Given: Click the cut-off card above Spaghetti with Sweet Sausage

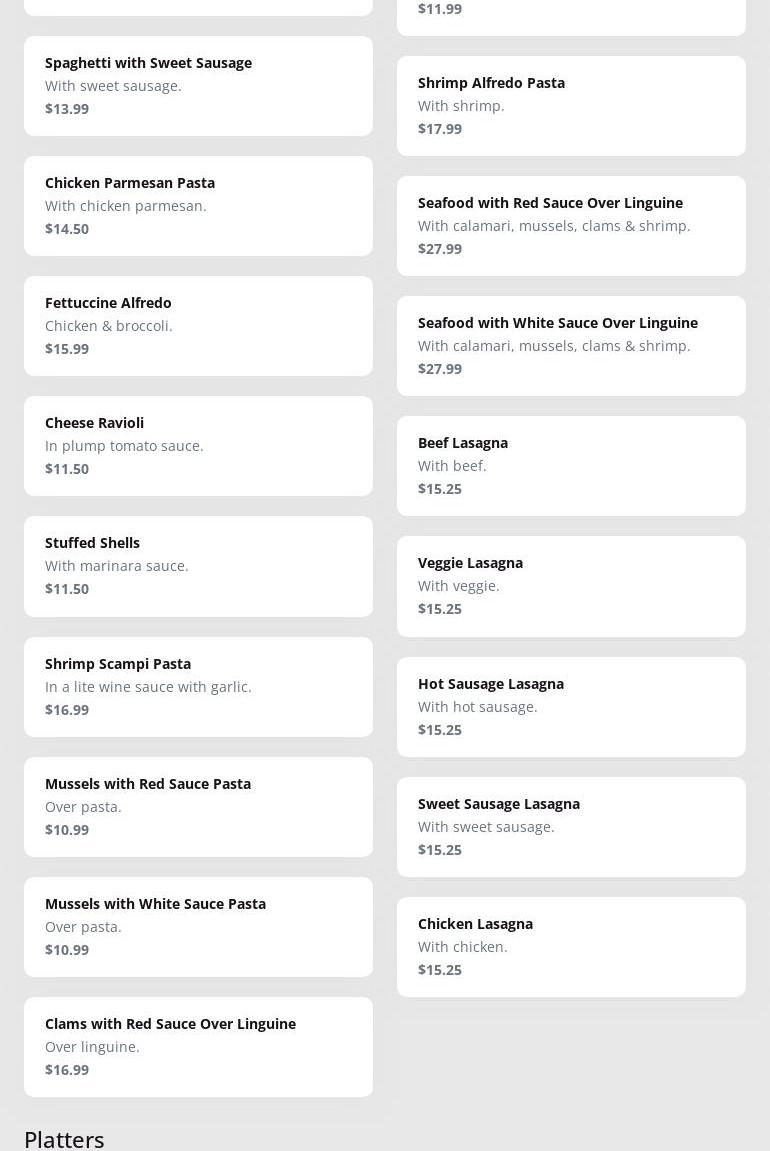Looking at the screenshot, I should coord(198,6).
